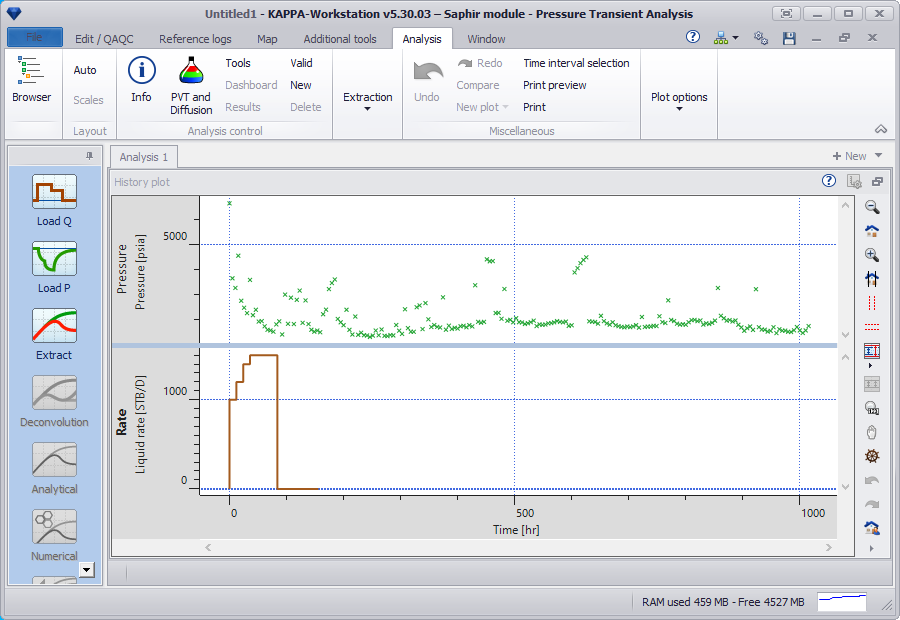Expand the small arrow under layout icon
900x620 pixels.
point(871,366)
